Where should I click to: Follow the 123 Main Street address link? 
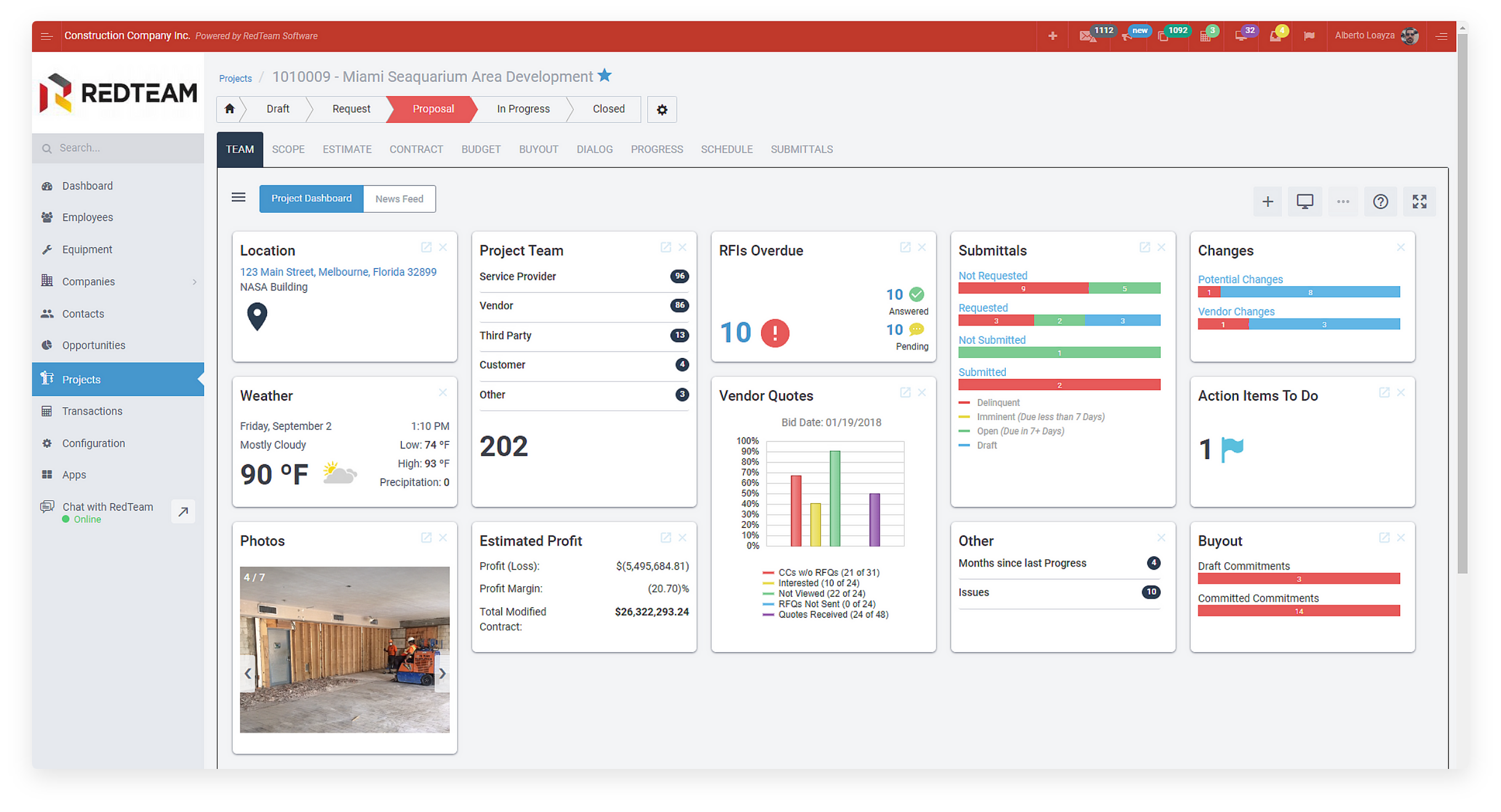coord(338,271)
